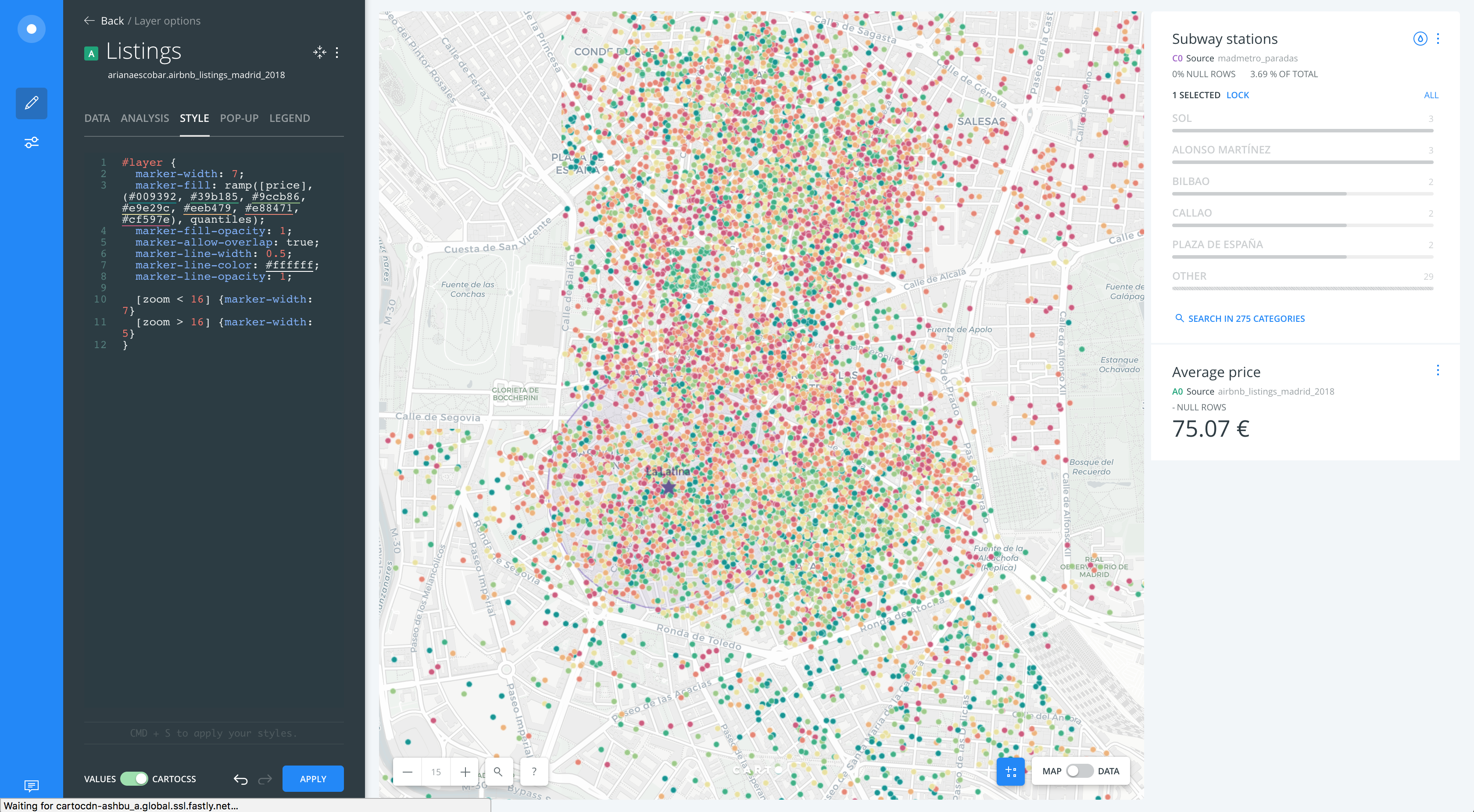Image resolution: width=1474 pixels, height=812 pixels.
Task: Zoom out with the minus button
Action: (408, 771)
